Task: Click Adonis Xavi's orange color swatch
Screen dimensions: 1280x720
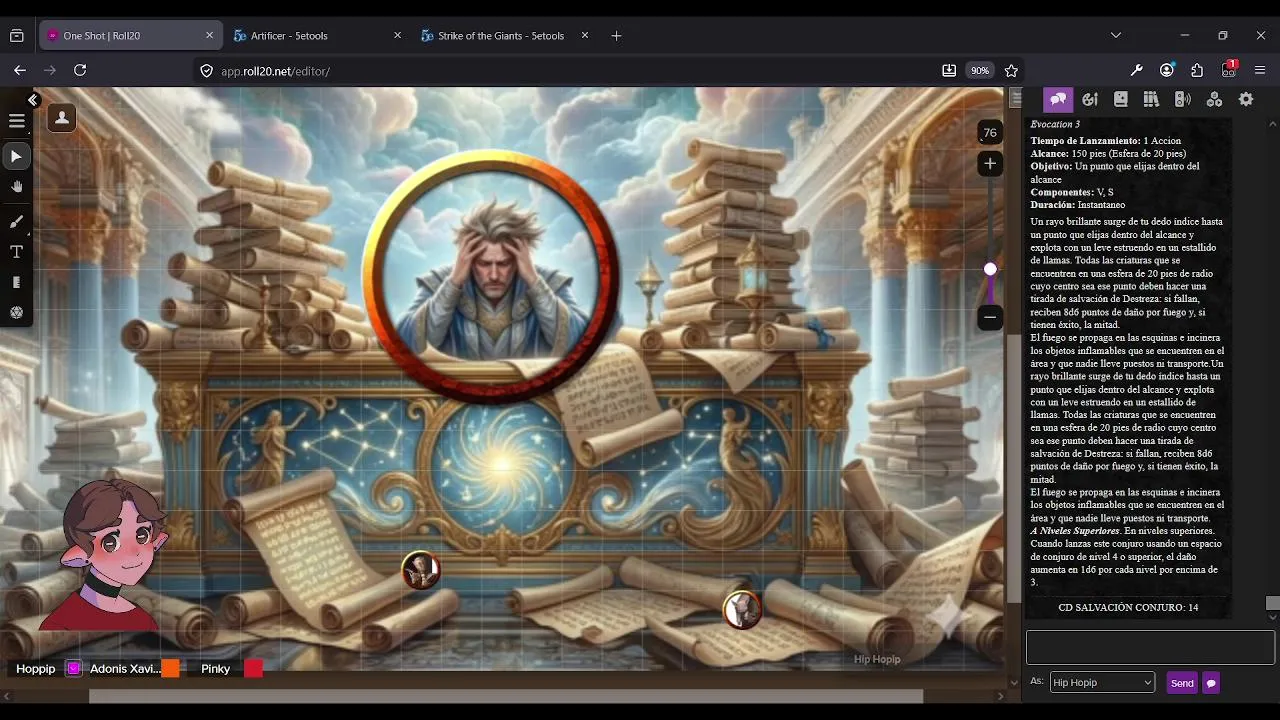Action: pos(171,669)
